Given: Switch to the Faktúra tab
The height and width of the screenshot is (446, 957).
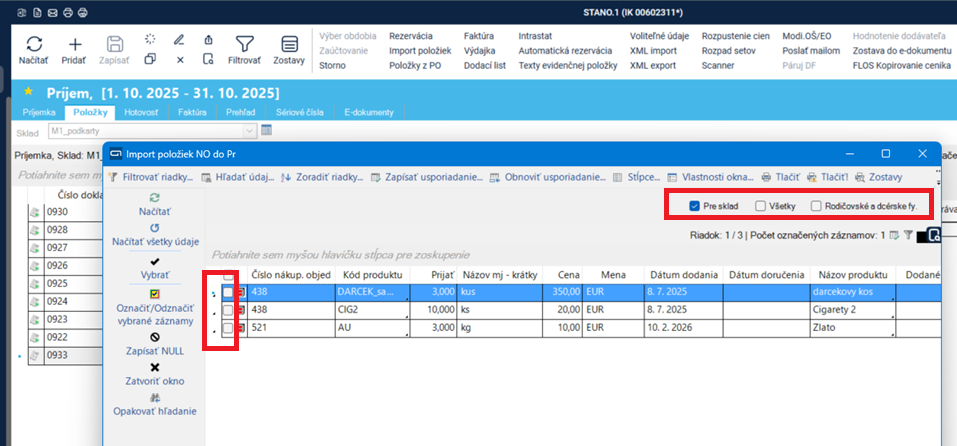Looking at the screenshot, I should coord(191,113).
